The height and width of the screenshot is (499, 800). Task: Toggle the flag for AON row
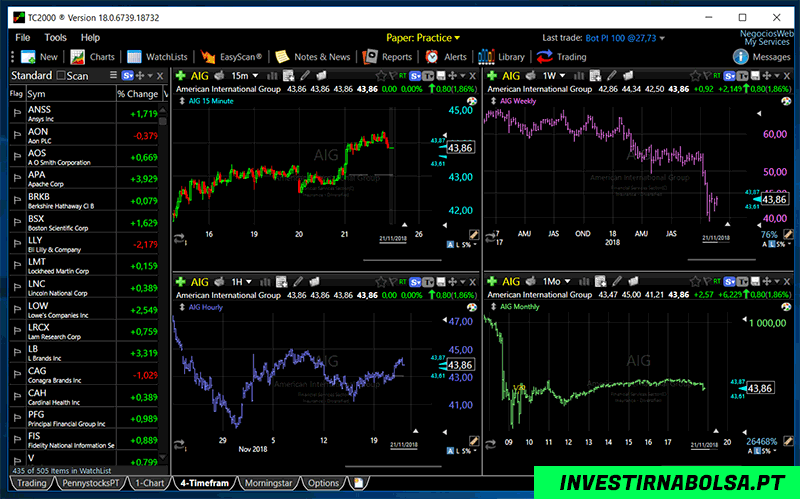[x=17, y=135]
